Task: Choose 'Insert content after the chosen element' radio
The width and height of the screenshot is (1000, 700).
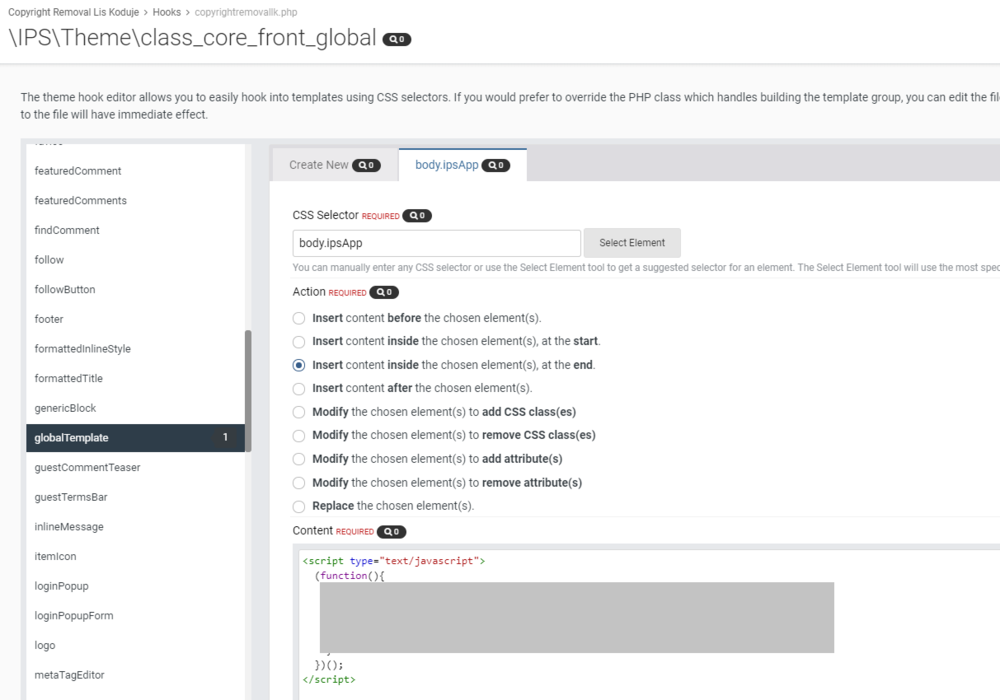Action: 299,388
